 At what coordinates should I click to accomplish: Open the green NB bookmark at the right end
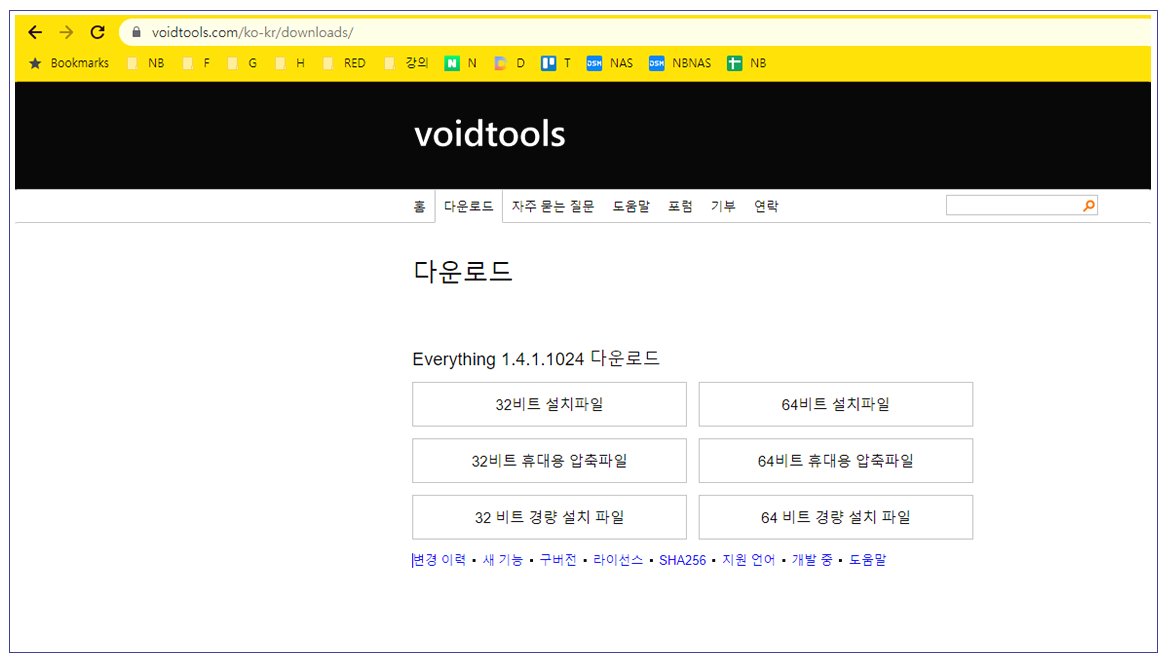point(747,63)
